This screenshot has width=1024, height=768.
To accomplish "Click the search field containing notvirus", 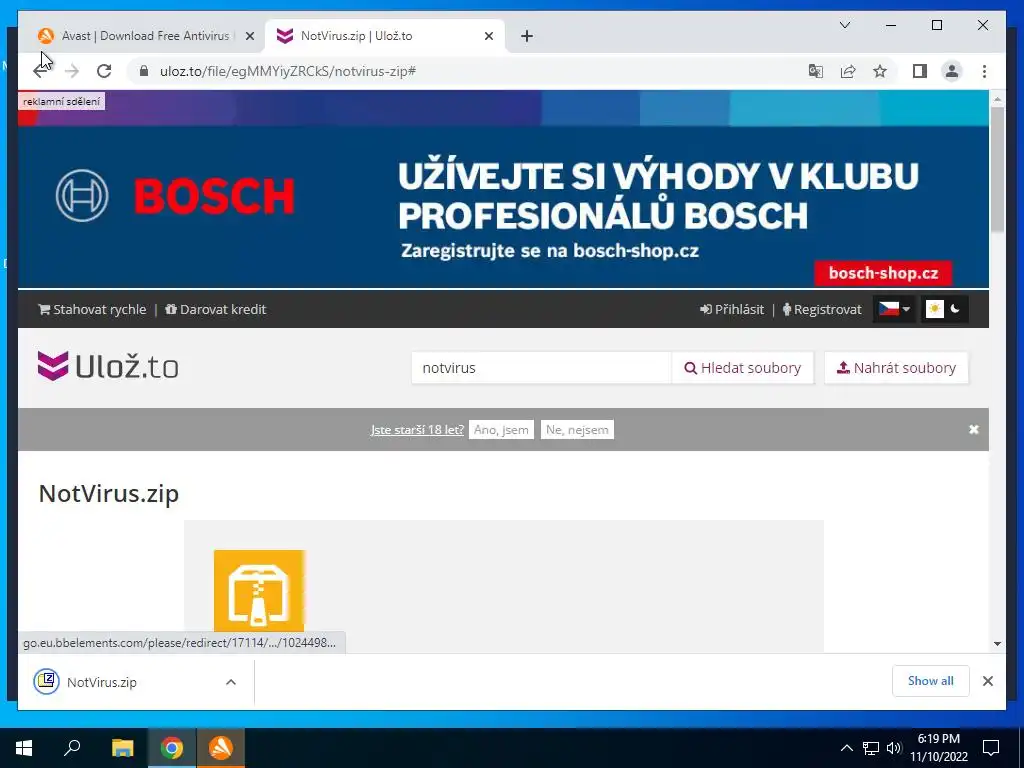I will (x=541, y=368).
